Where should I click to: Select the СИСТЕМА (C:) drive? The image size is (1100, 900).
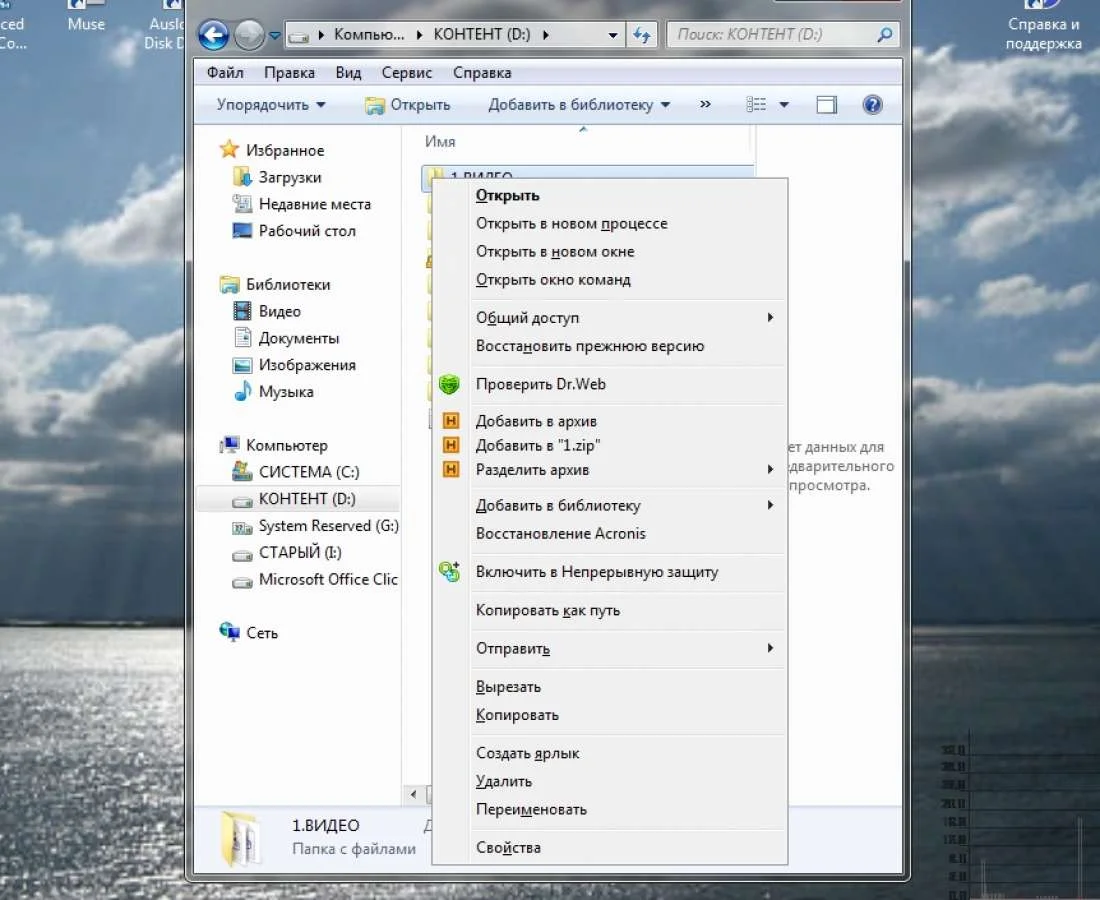tap(308, 472)
